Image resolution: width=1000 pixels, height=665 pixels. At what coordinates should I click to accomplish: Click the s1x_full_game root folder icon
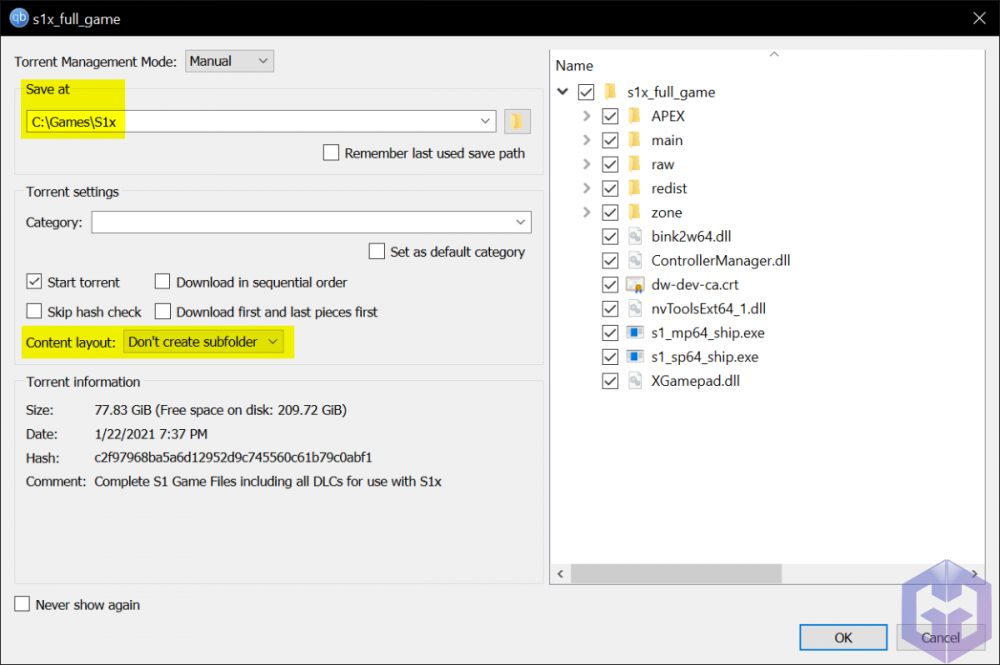click(610, 92)
